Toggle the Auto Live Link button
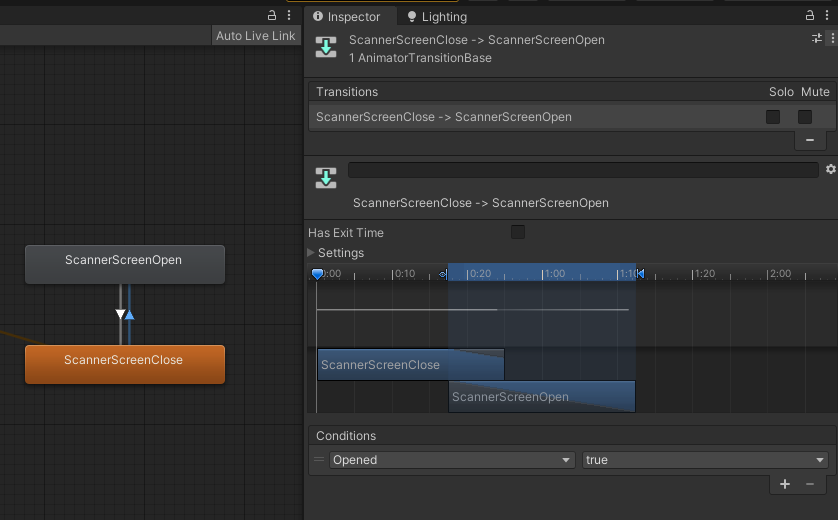 tap(256, 36)
